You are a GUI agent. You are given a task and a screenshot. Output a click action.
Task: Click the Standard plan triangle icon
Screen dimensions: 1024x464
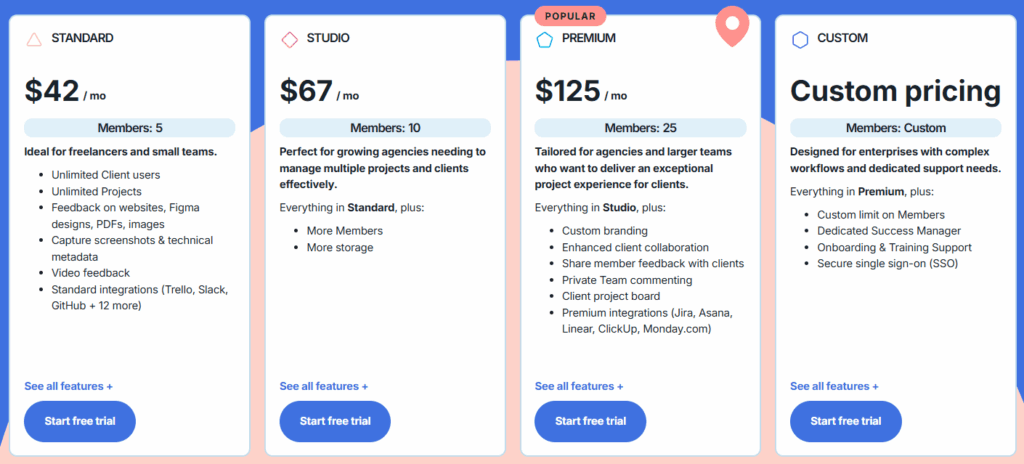click(x=34, y=40)
